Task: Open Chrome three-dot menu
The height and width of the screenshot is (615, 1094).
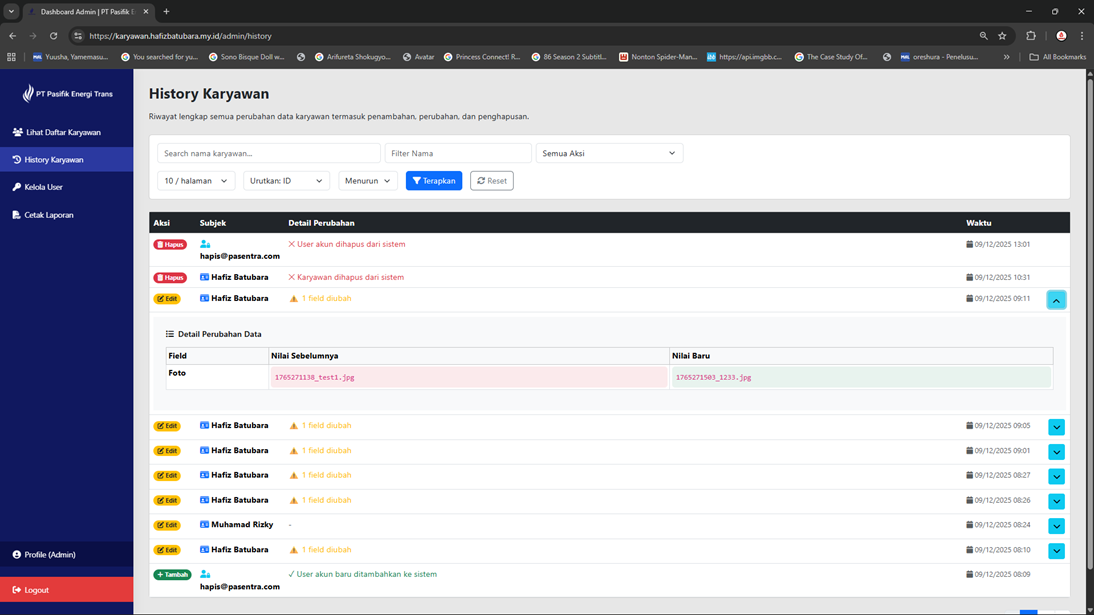Action: (x=1082, y=36)
